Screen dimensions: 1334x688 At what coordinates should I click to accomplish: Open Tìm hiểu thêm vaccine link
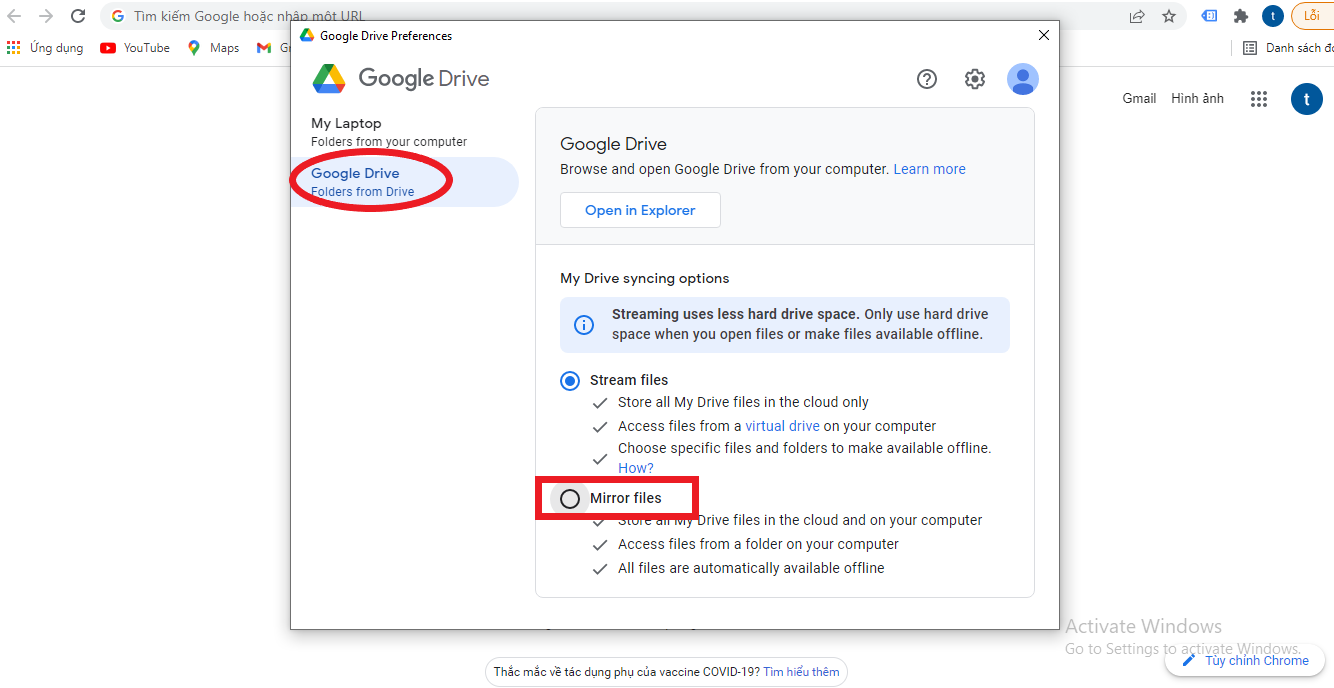[x=801, y=672]
